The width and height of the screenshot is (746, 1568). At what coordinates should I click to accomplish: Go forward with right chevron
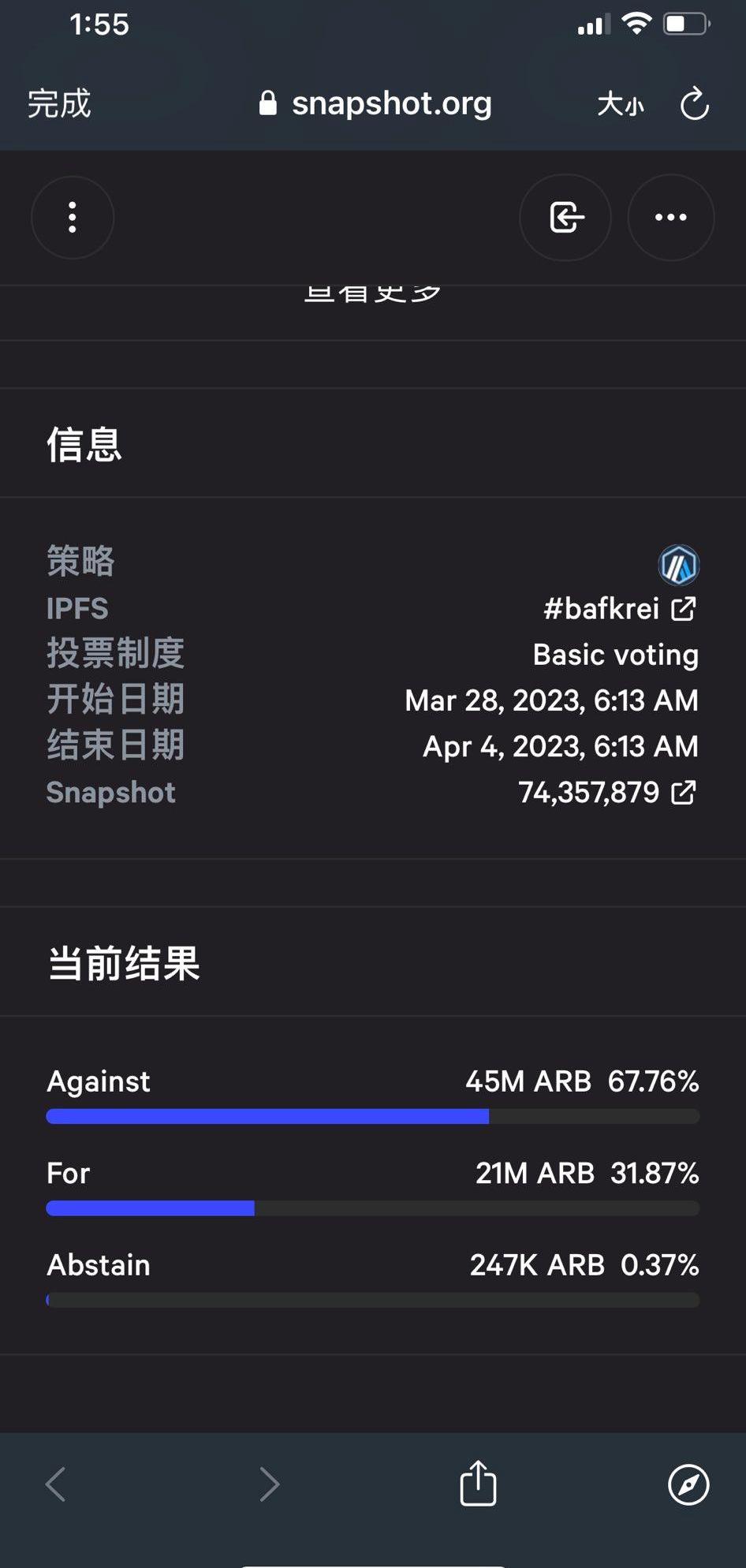pos(270,1484)
